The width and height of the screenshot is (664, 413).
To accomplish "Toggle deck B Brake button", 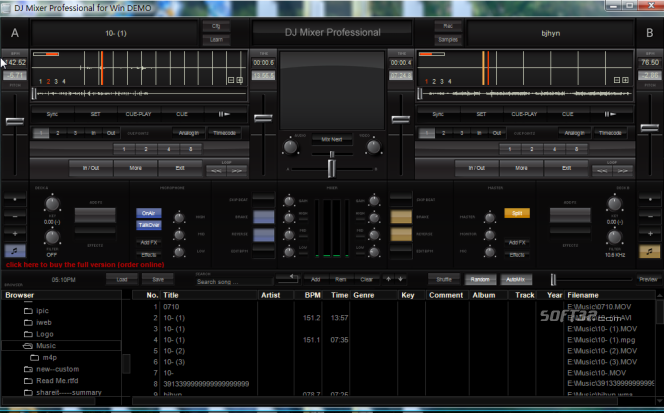I will coord(401,217).
